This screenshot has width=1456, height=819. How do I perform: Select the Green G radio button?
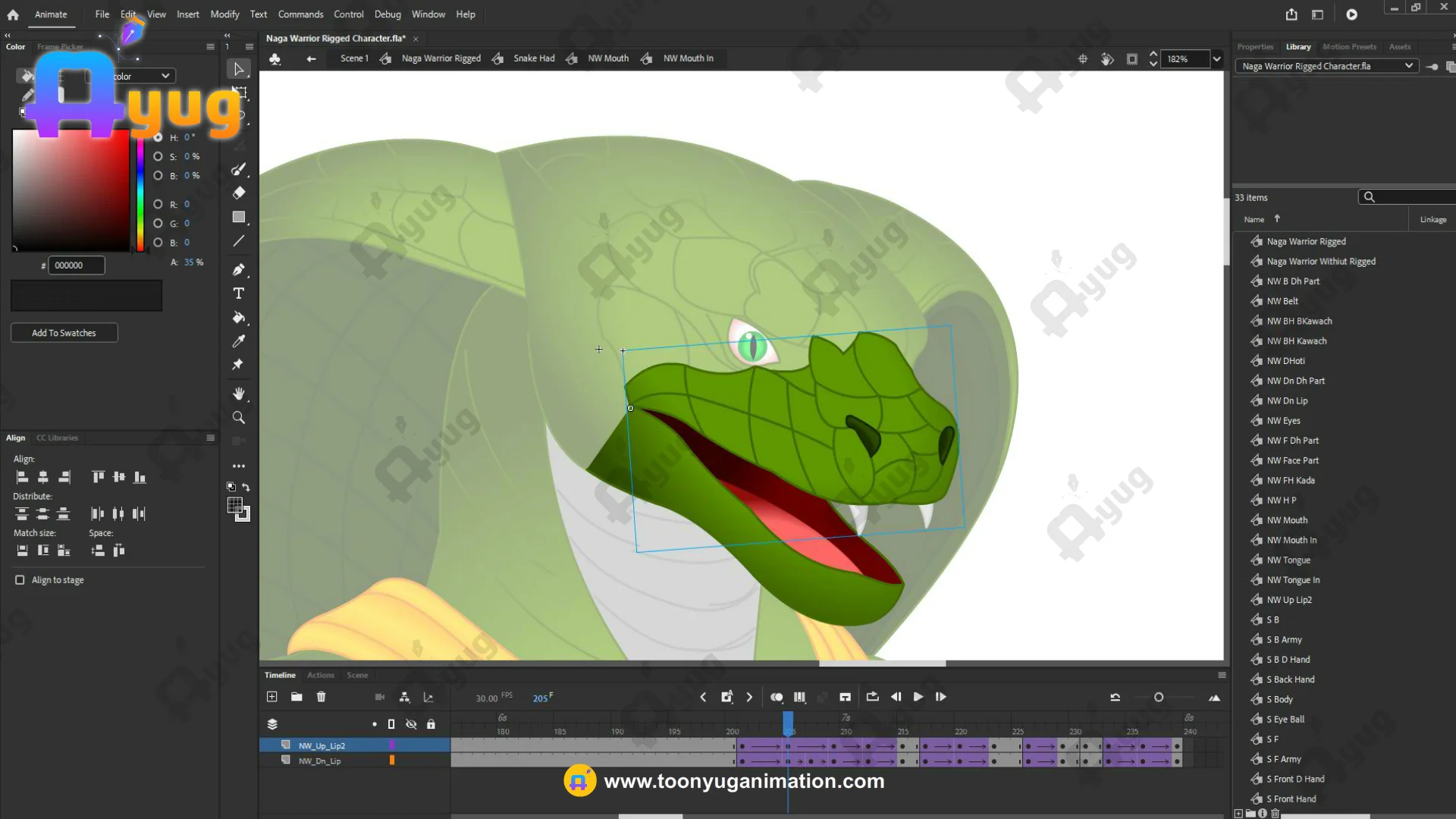click(158, 224)
